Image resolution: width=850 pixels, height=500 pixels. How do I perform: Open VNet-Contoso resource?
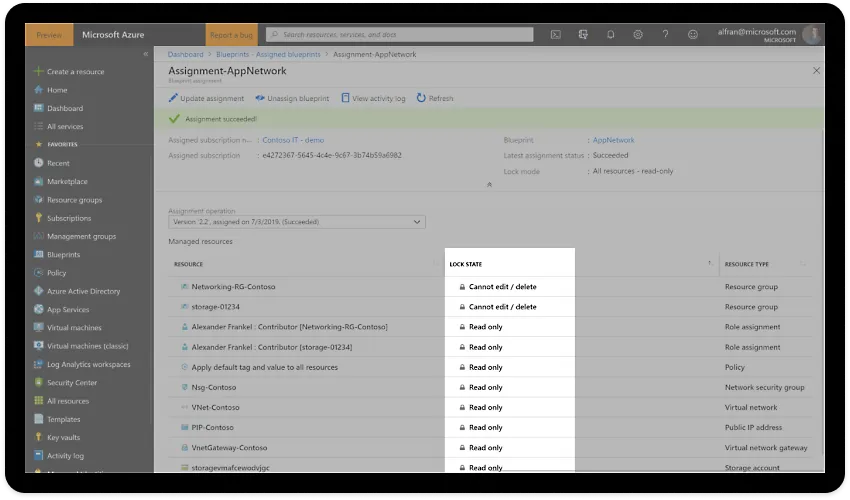(x=215, y=407)
